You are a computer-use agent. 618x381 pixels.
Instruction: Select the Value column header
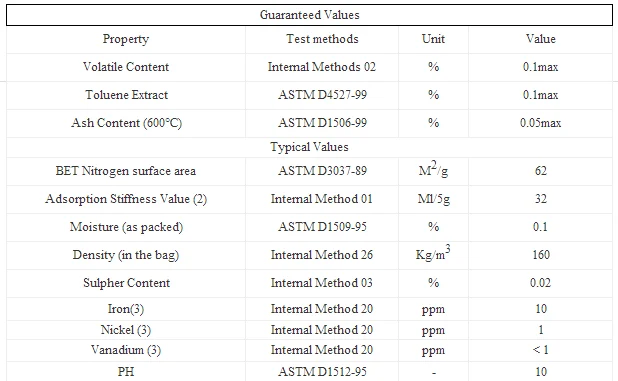(x=540, y=39)
